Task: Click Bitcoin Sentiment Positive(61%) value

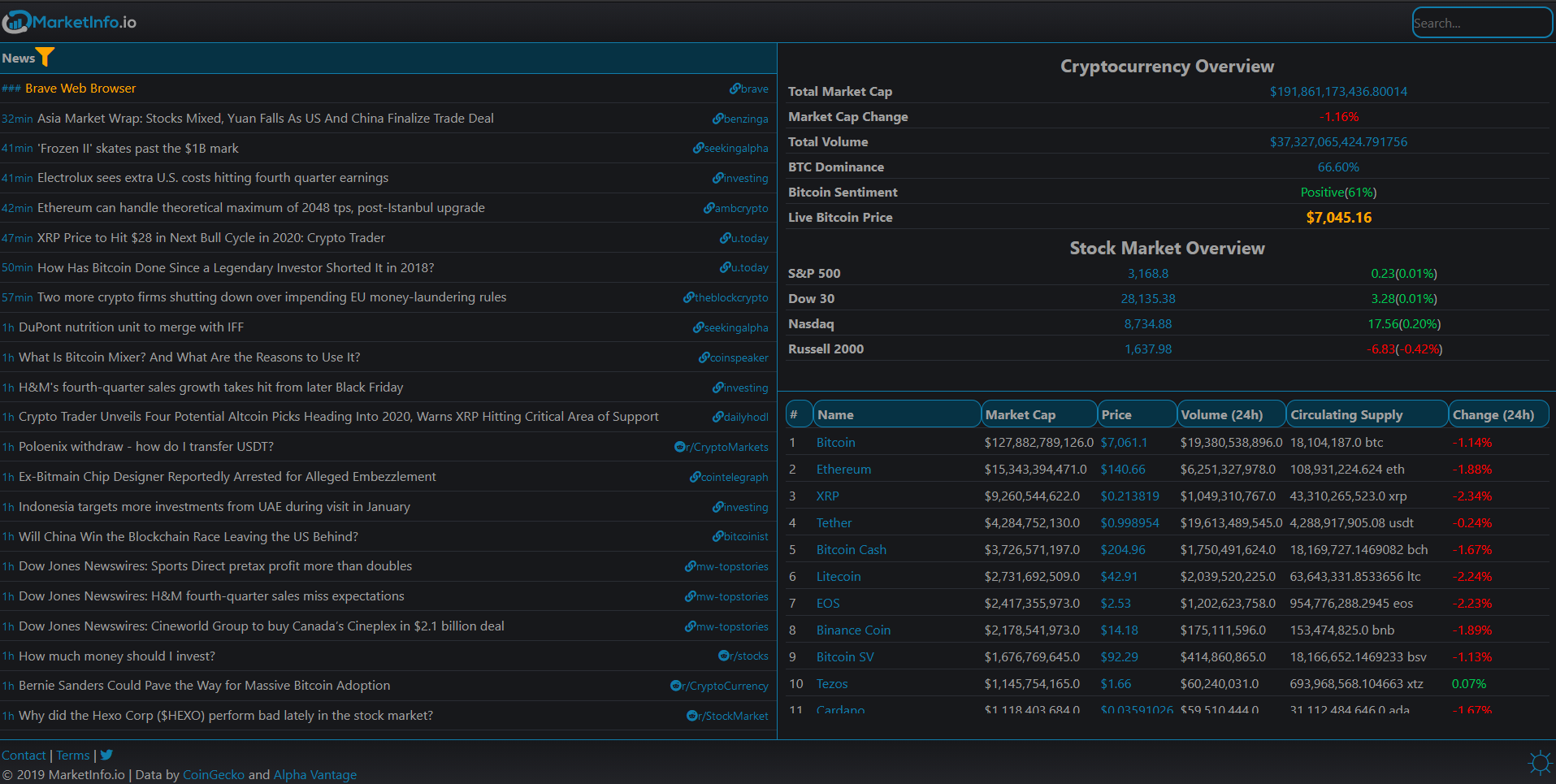Action: [x=1338, y=193]
